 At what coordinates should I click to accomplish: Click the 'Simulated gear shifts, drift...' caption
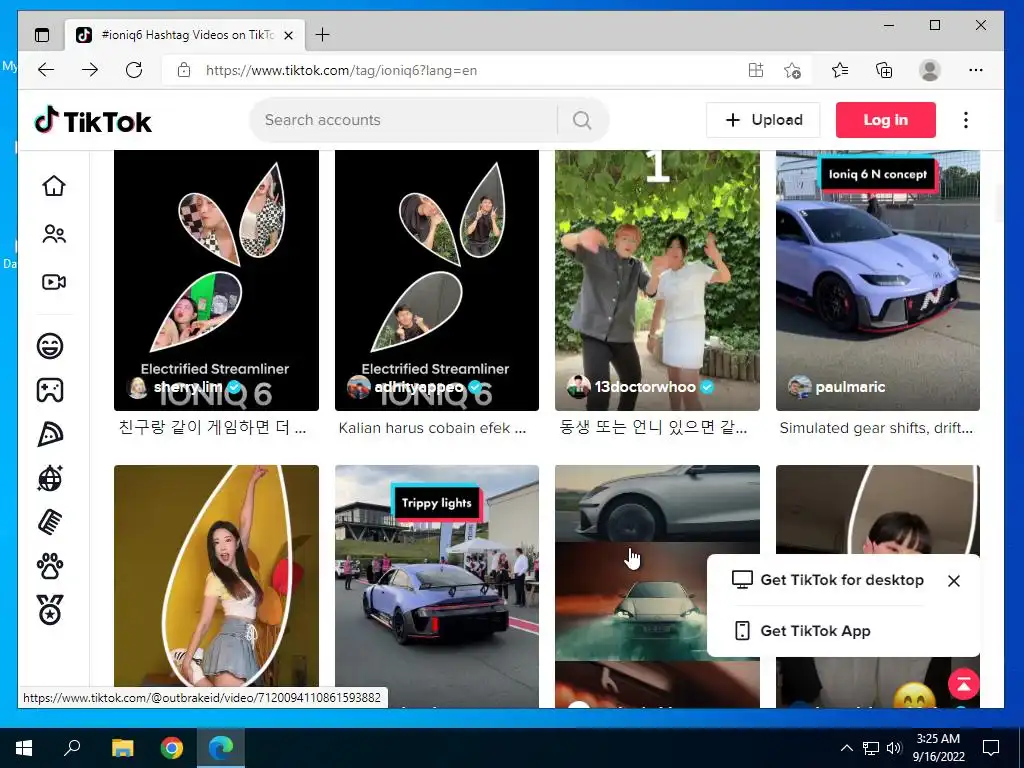click(876, 428)
